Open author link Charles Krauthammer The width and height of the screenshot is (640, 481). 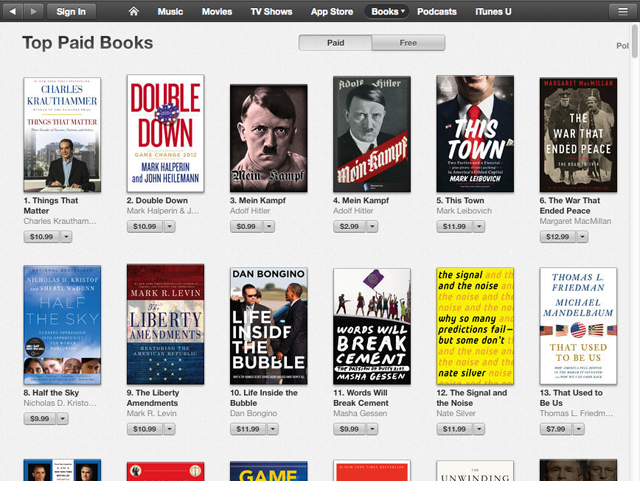tap(60, 221)
